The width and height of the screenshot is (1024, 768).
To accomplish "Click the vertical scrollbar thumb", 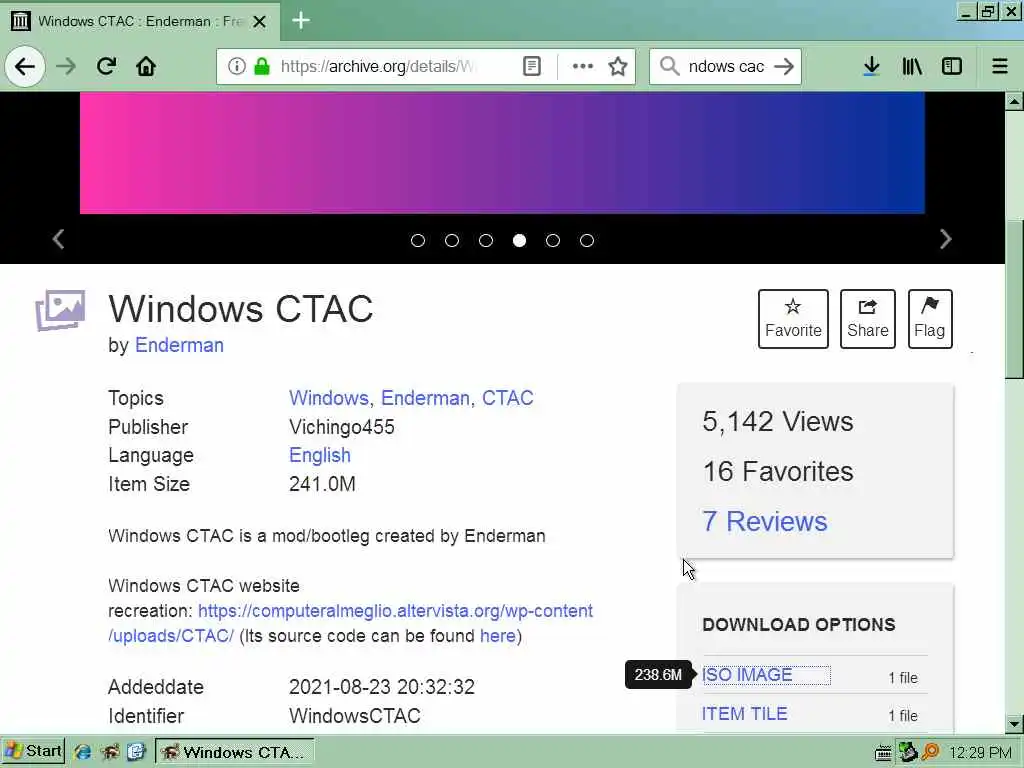I will 1014,298.
